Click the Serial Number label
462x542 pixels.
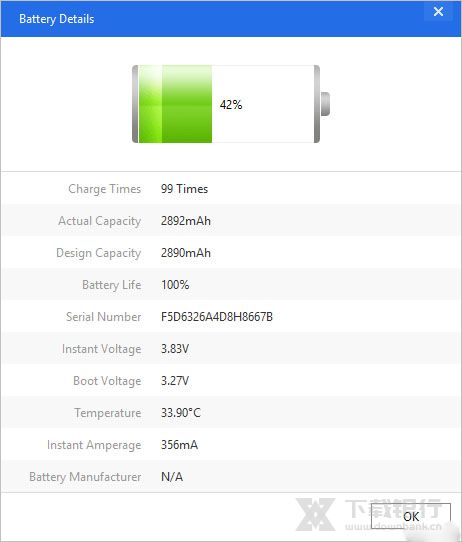[x=104, y=317]
